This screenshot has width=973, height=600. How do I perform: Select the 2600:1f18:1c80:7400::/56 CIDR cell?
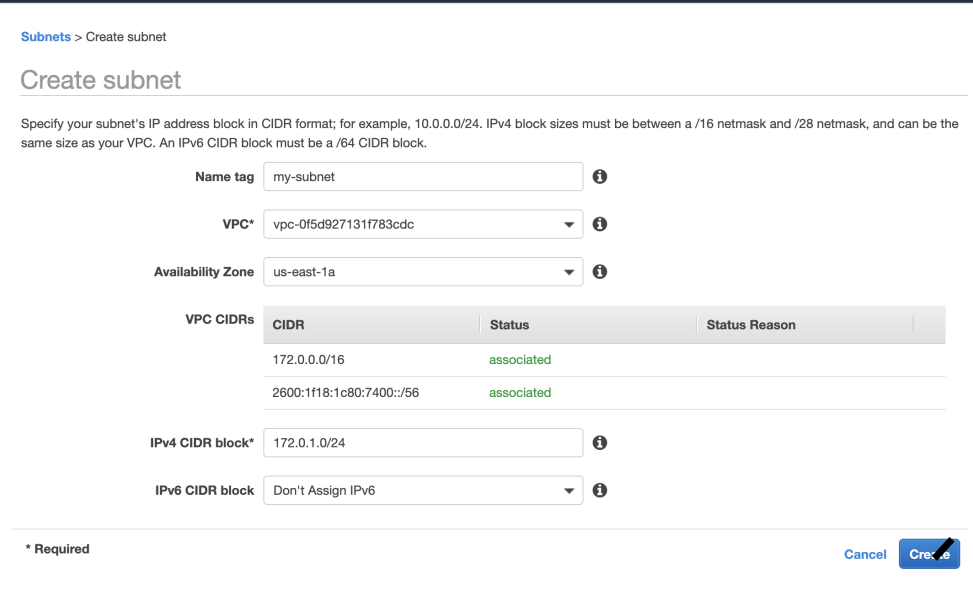346,393
